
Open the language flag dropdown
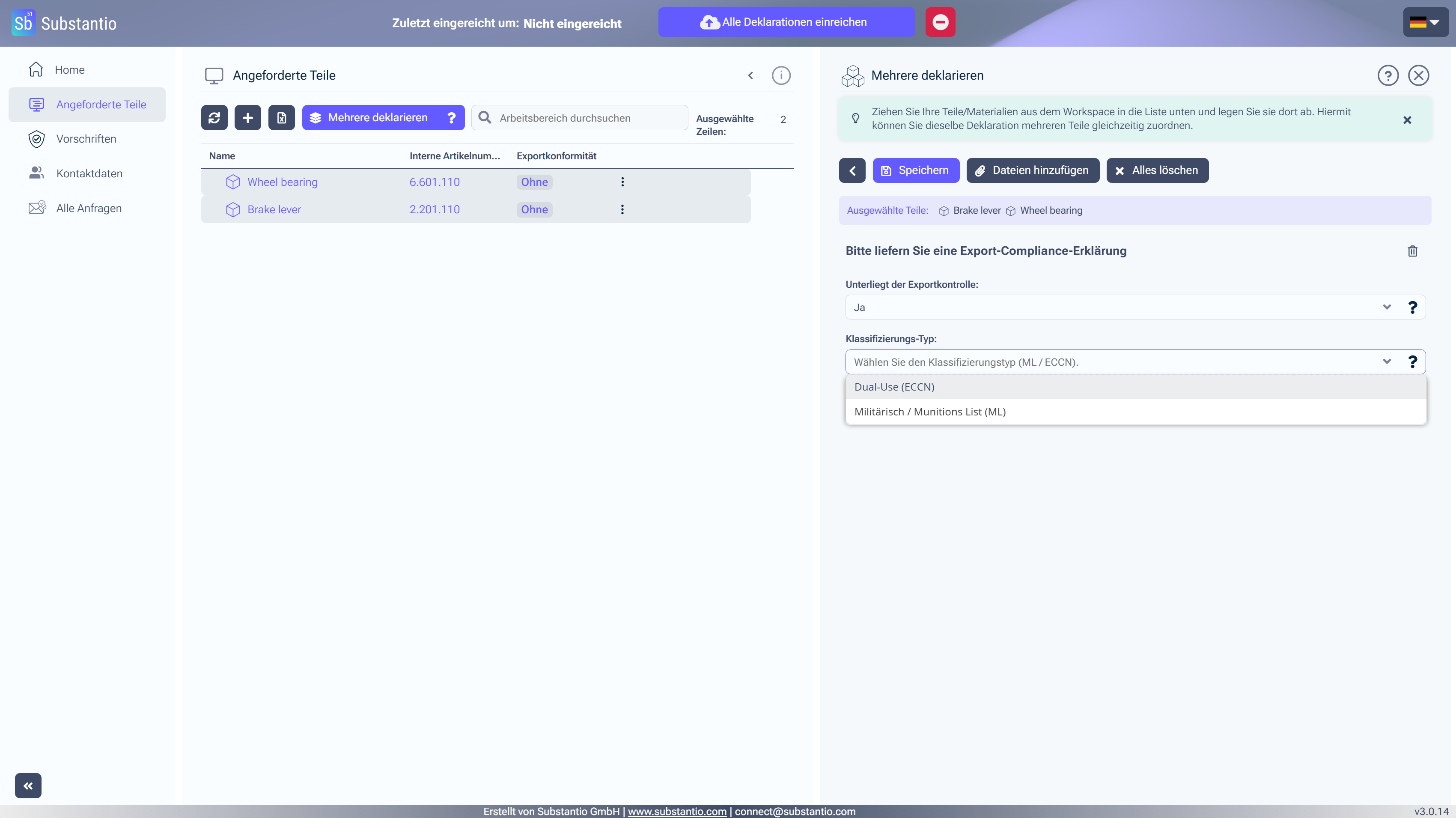(1425, 22)
